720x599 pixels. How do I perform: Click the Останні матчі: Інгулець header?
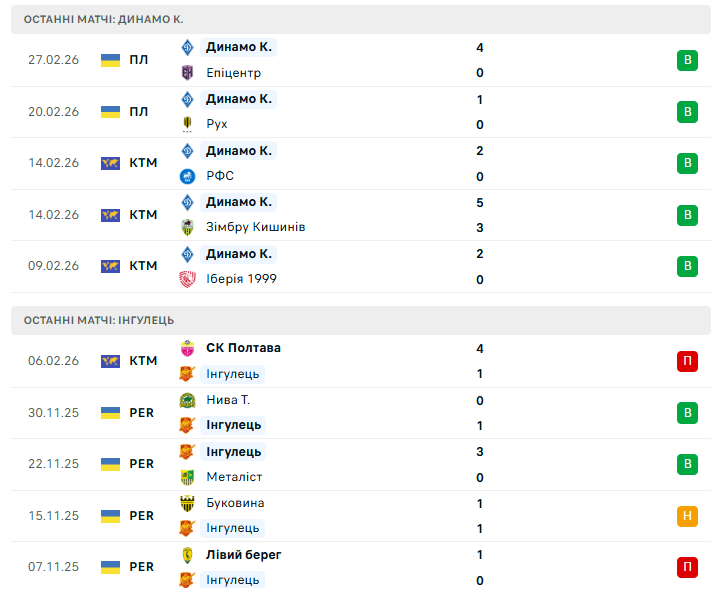(x=99, y=320)
